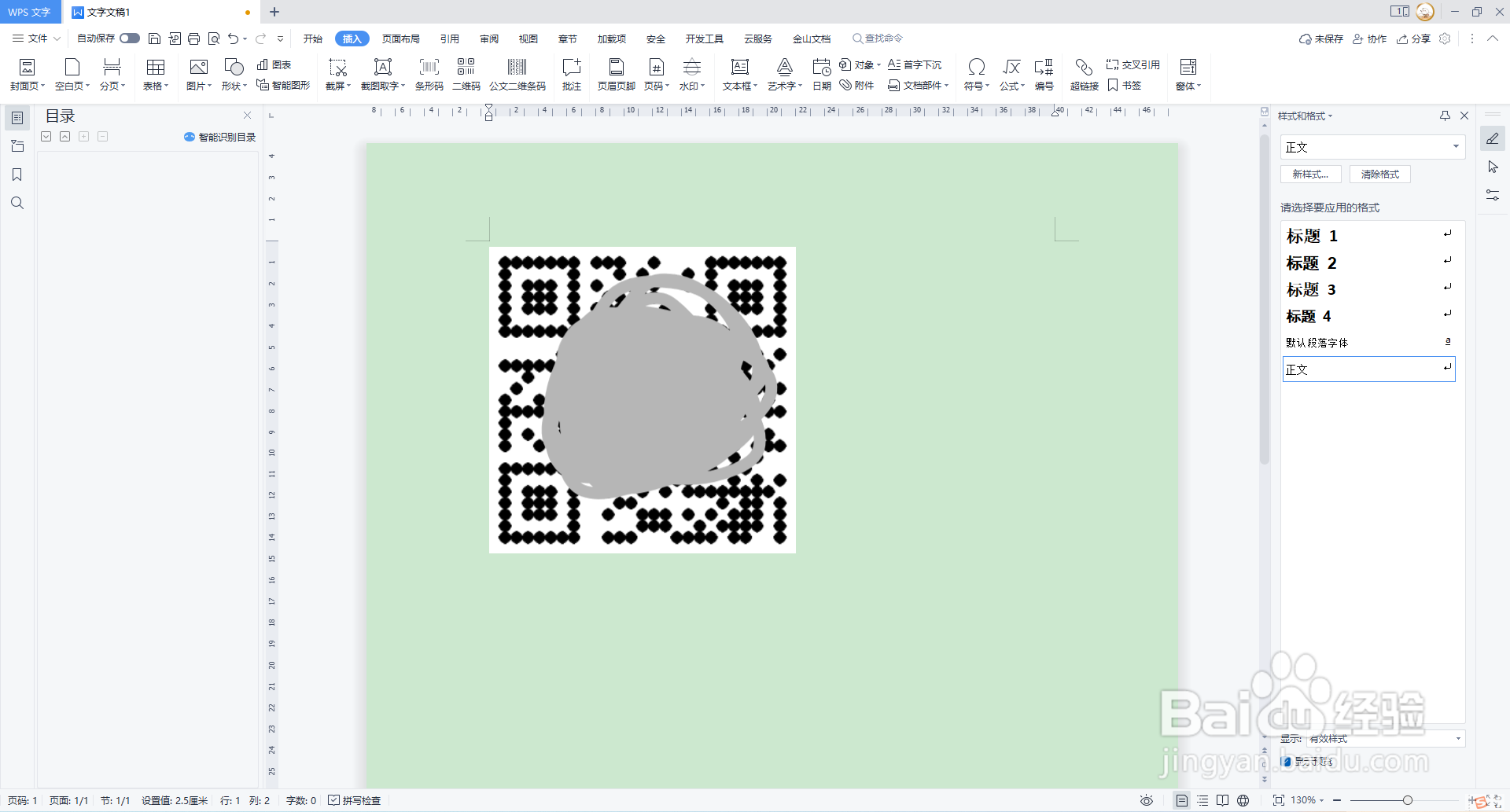Click the Clear Format (清除格式) button

point(1380,175)
